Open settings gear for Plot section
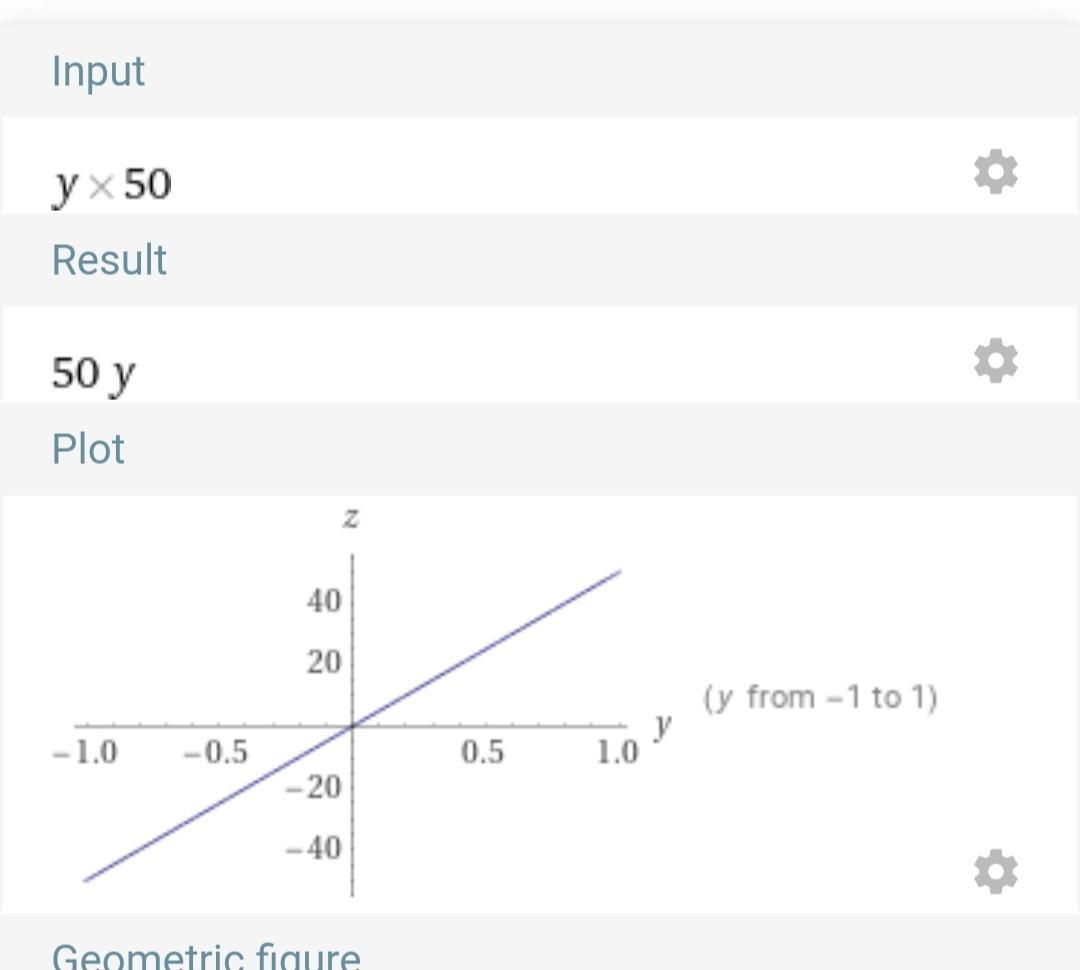 [x=995, y=871]
